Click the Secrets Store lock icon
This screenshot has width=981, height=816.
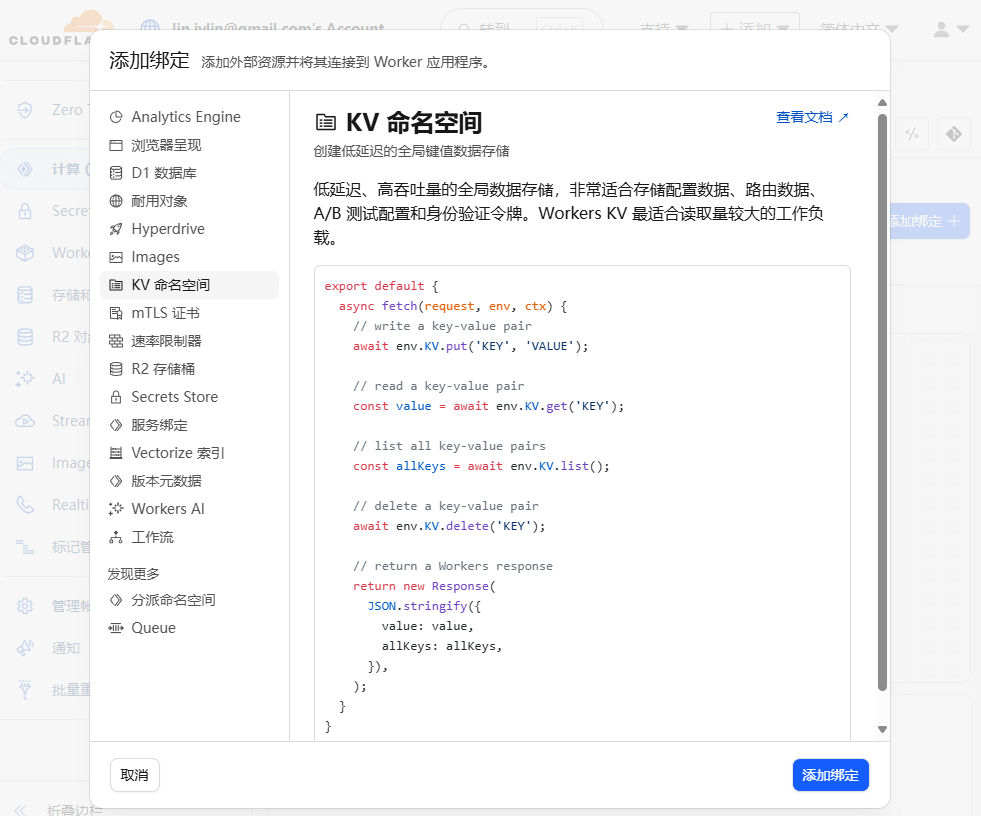(x=116, y=397)
